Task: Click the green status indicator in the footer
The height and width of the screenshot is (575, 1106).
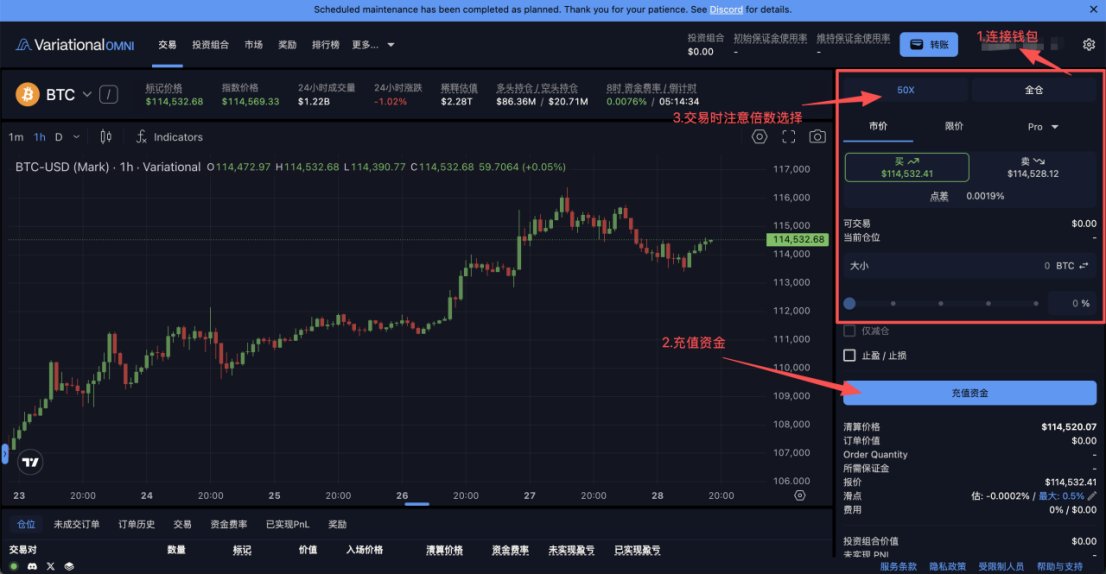Action: (x=13, y=566)
